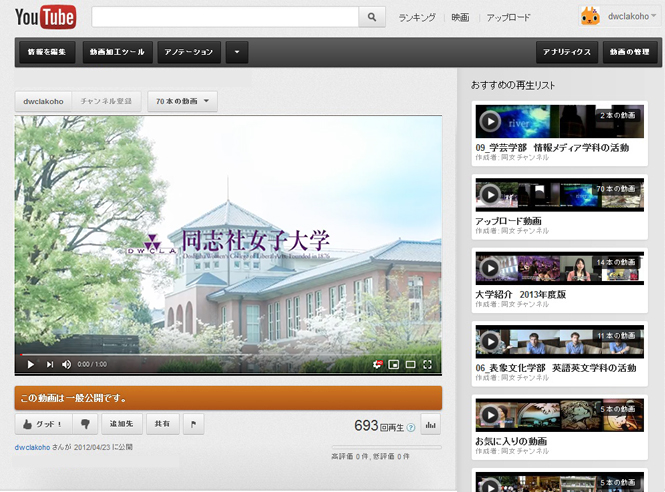The image size is (665, 492).
Task: Mute the video volume speaker icon
Action: pyautogui.click(x=67, y=364)
